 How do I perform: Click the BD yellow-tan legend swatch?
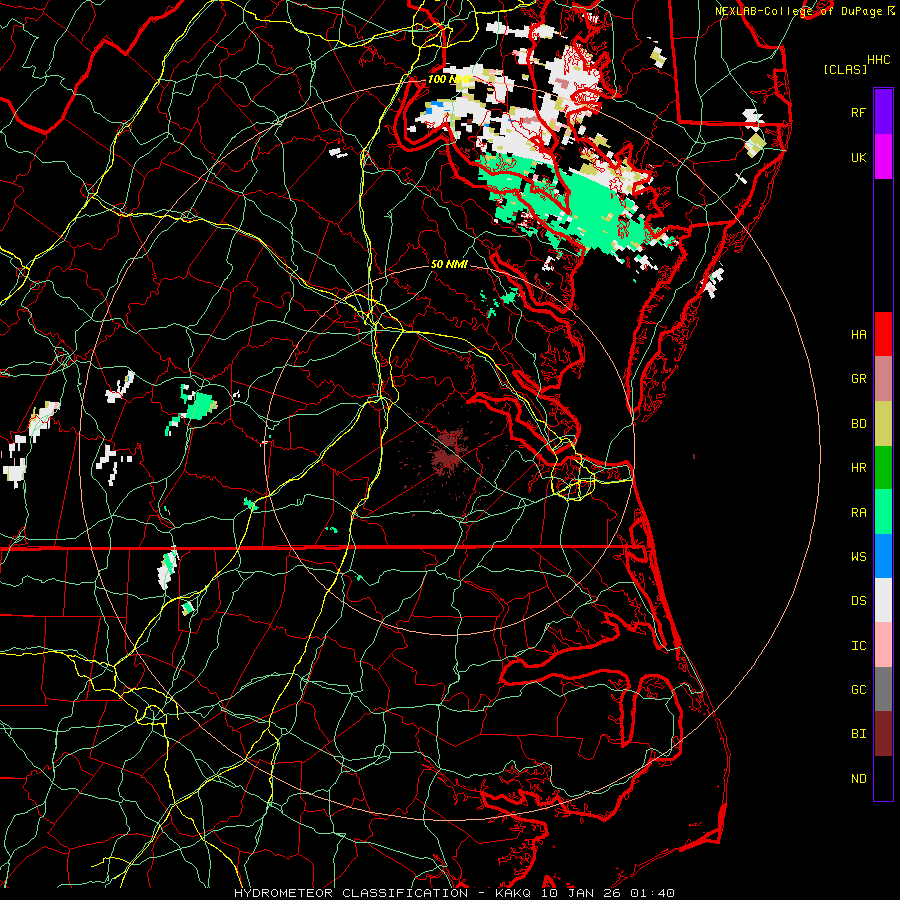point(883,423)
